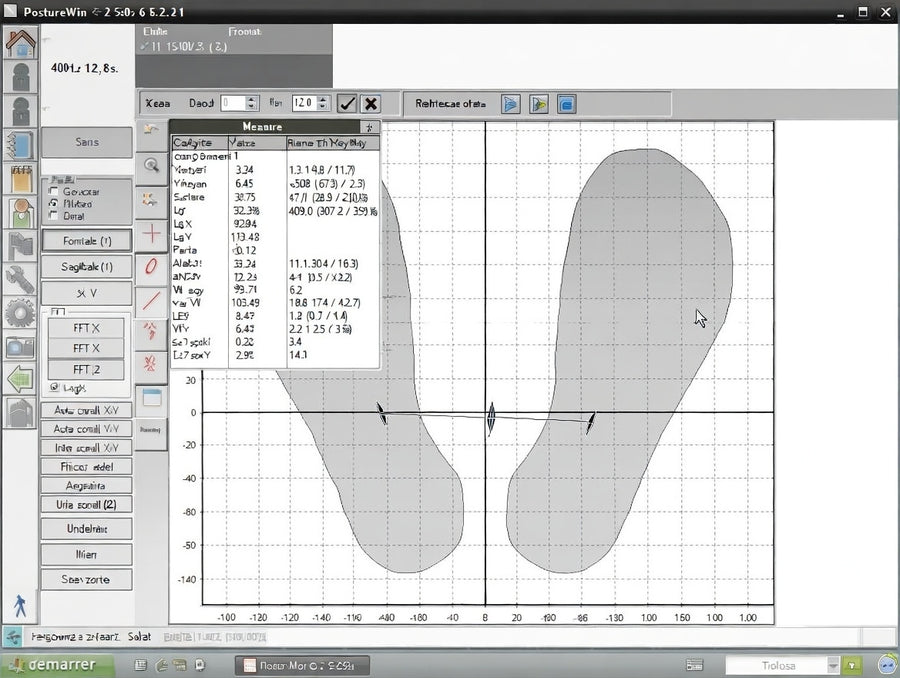Select the red crosshair tool

tap(152, 234)
